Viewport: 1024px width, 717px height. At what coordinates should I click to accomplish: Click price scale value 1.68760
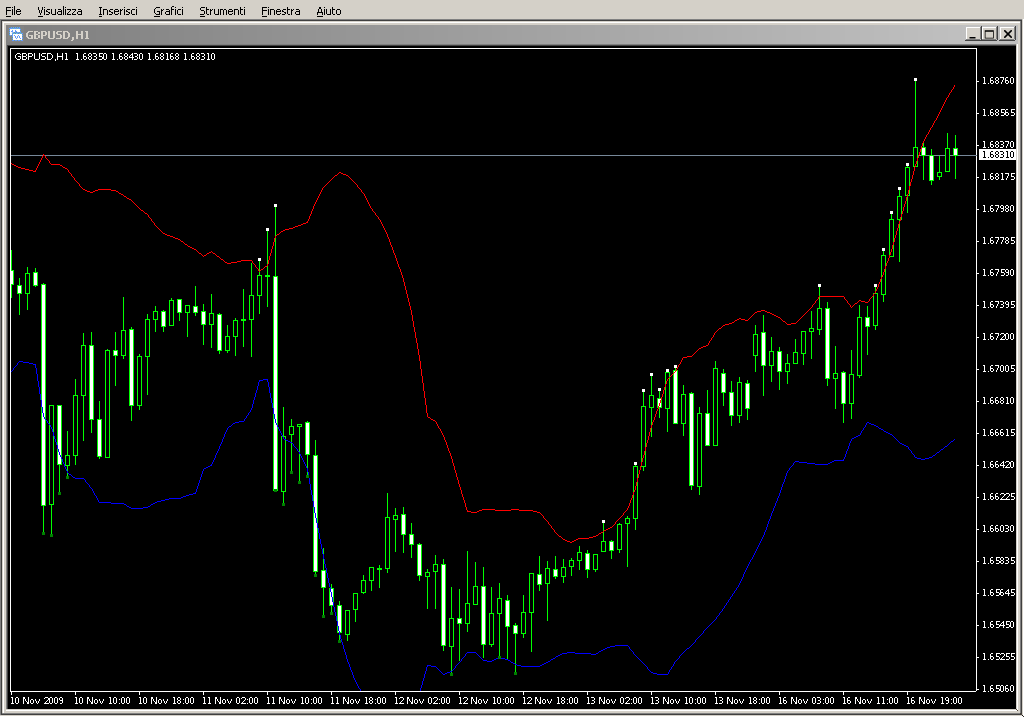[999, 81]
